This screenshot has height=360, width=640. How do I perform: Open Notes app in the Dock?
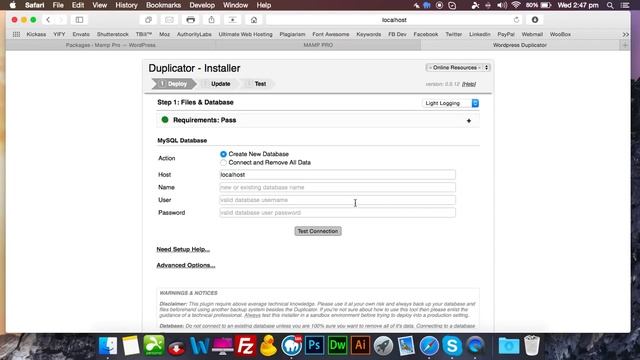tap(131, 346)
